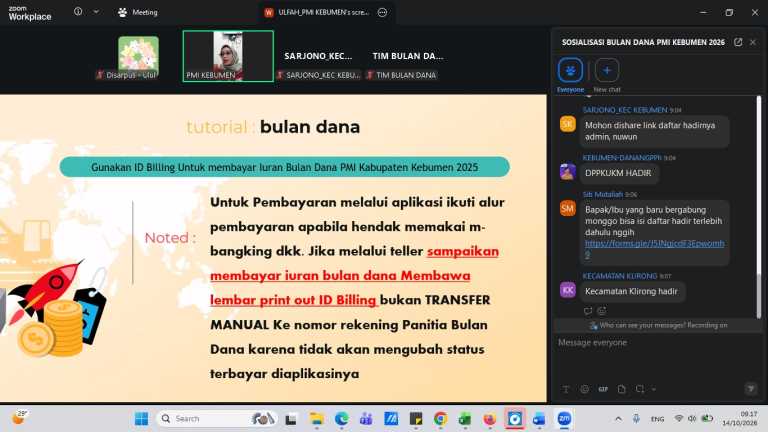The image size is (768, 432).
Task: Select the PMI KEBUMEN video thumbnail
Action: [228, 56]
